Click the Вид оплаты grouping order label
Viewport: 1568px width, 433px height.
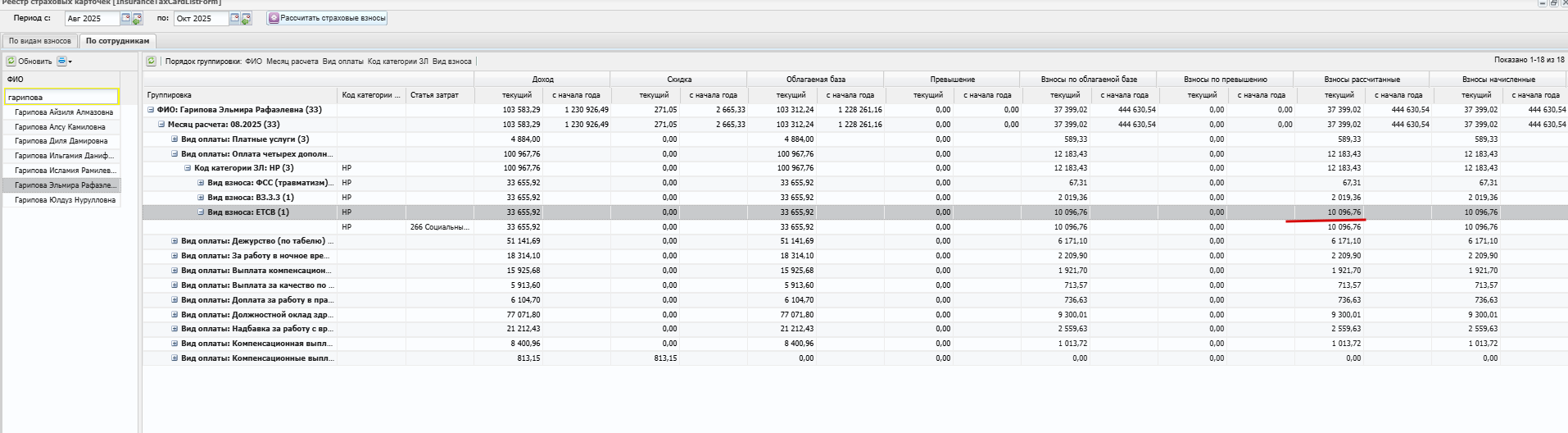pyautogui.click(x=342, y=62)
